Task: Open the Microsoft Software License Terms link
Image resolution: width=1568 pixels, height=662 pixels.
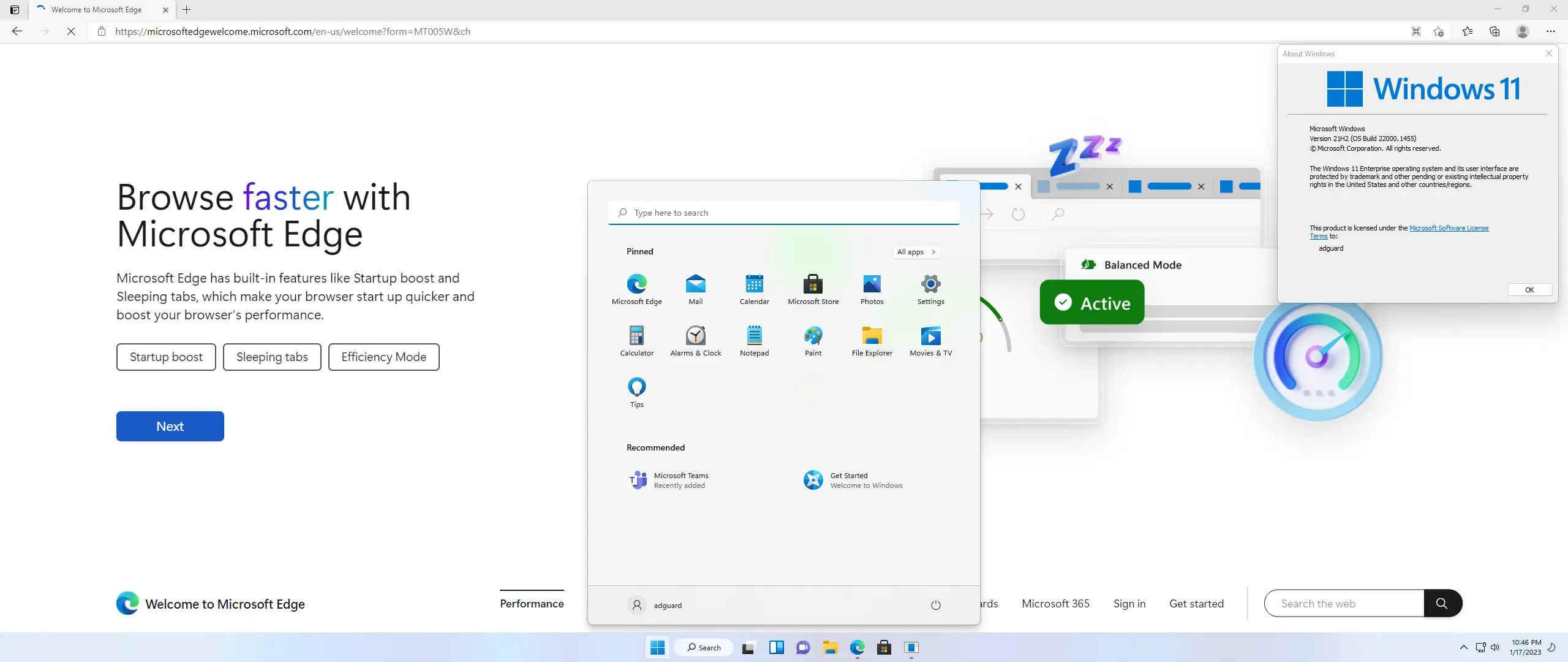Action: (1448, 227)
